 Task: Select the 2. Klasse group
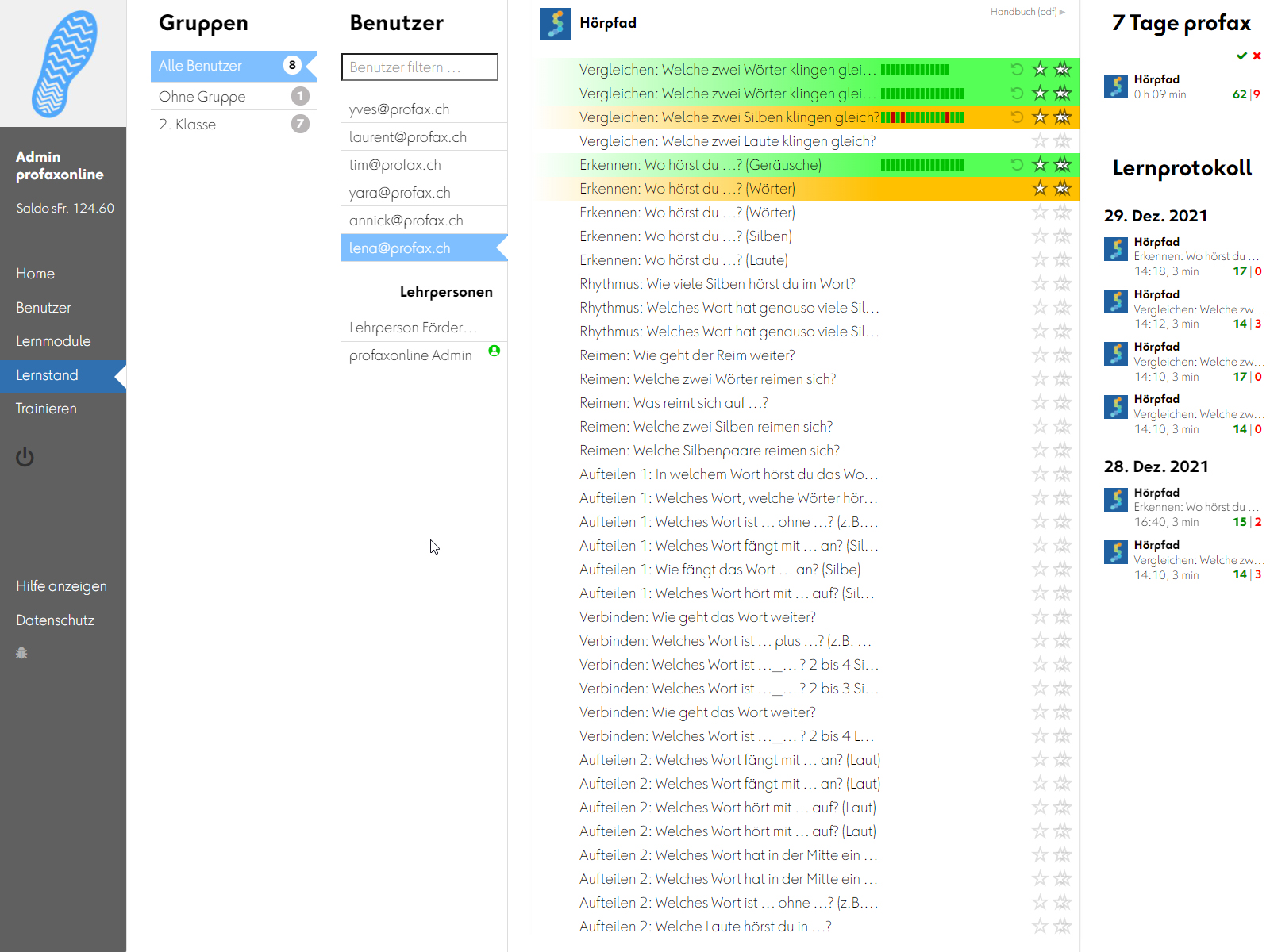234,124
